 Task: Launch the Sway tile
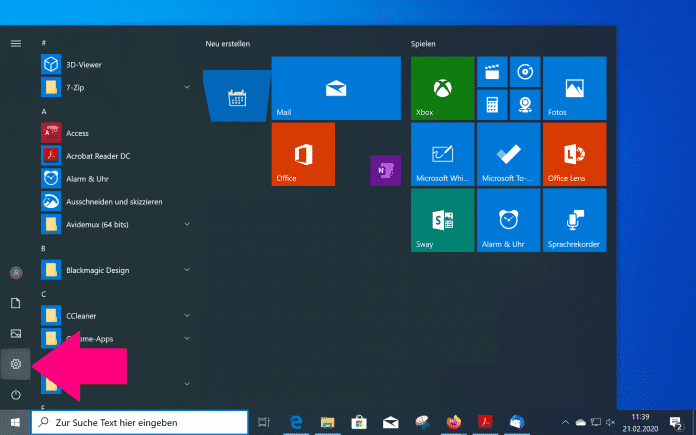pos(442,220)
